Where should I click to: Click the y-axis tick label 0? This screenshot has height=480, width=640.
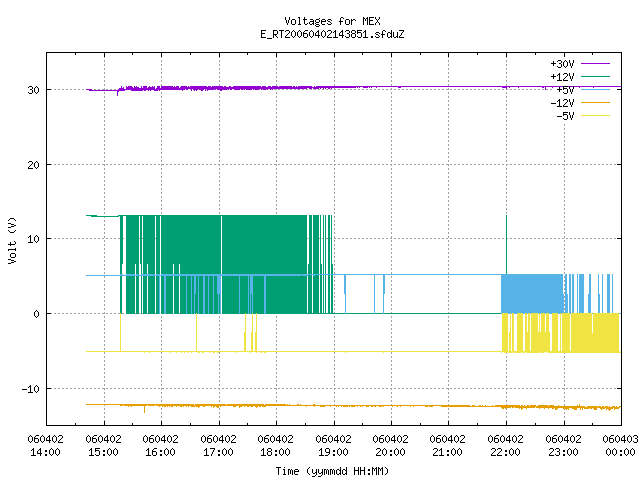click(x=36, y=314)
